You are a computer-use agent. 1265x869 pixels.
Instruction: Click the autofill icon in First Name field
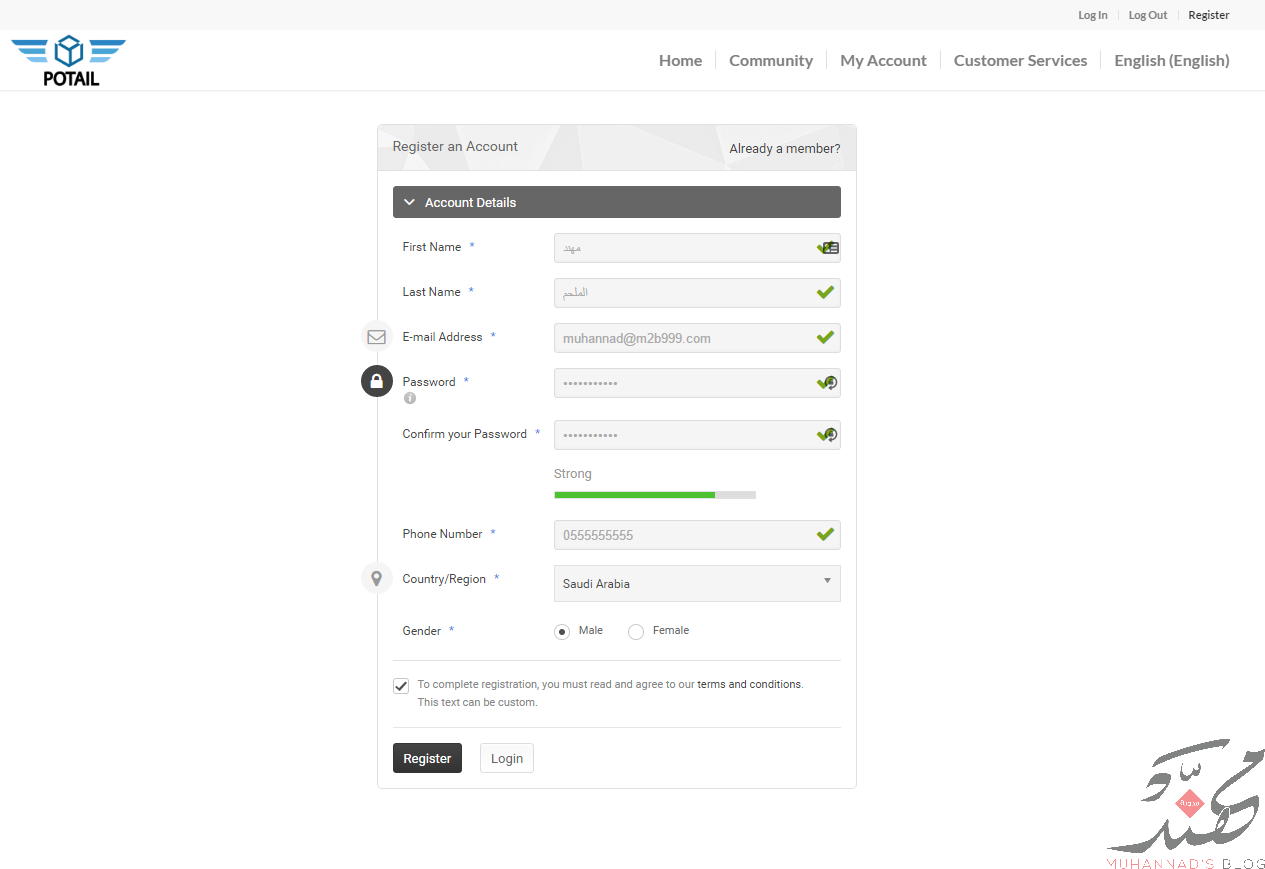[x=831, y=248]
